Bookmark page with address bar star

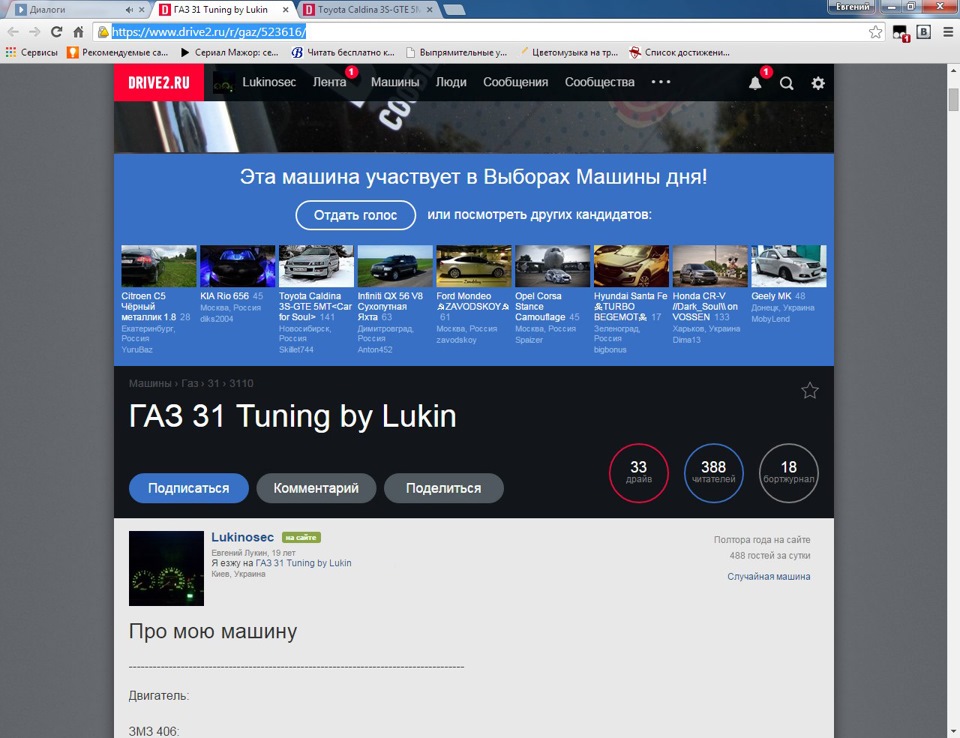pyautogui.click(x=876, y=32)
